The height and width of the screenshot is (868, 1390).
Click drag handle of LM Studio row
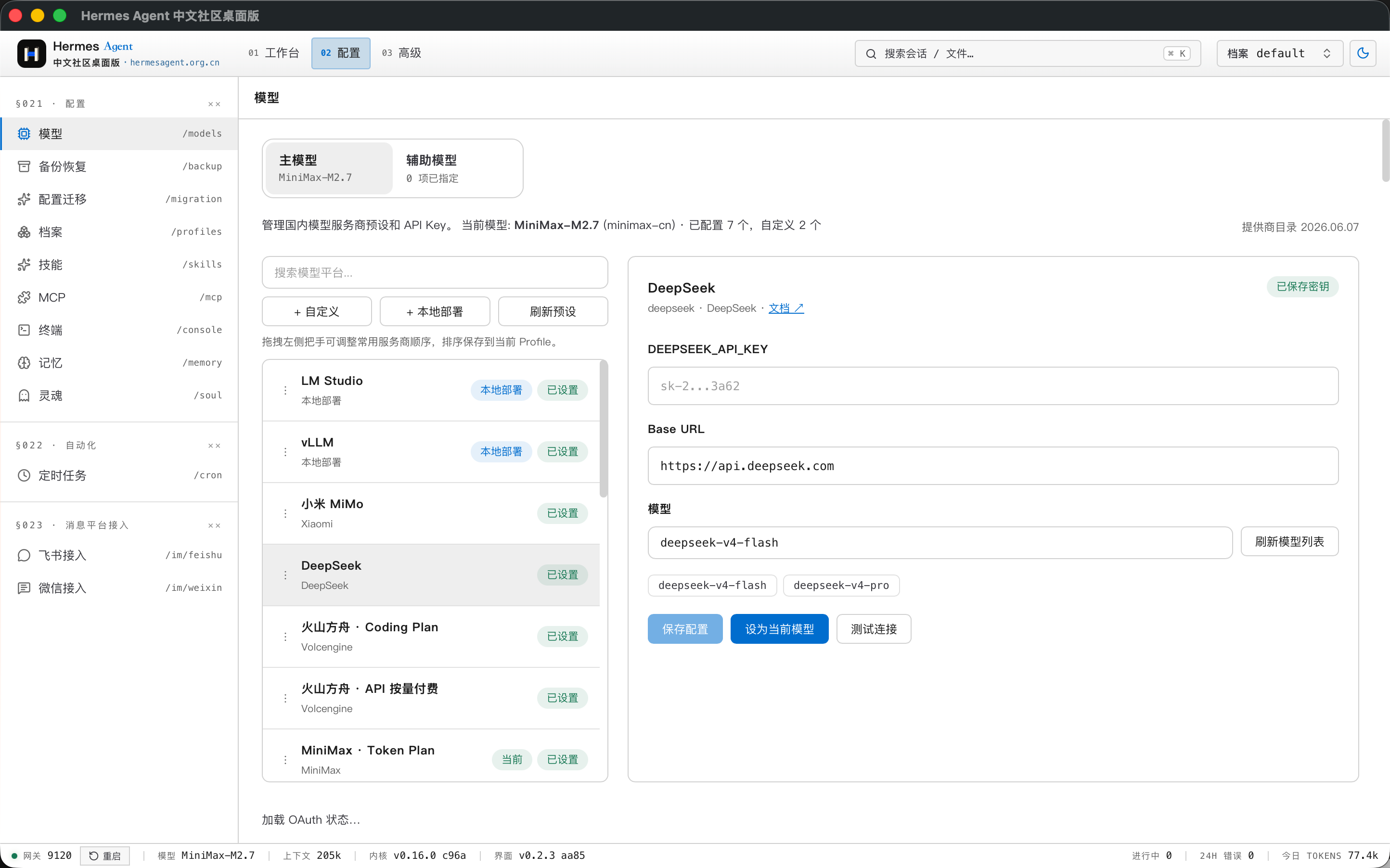(285, 390)
